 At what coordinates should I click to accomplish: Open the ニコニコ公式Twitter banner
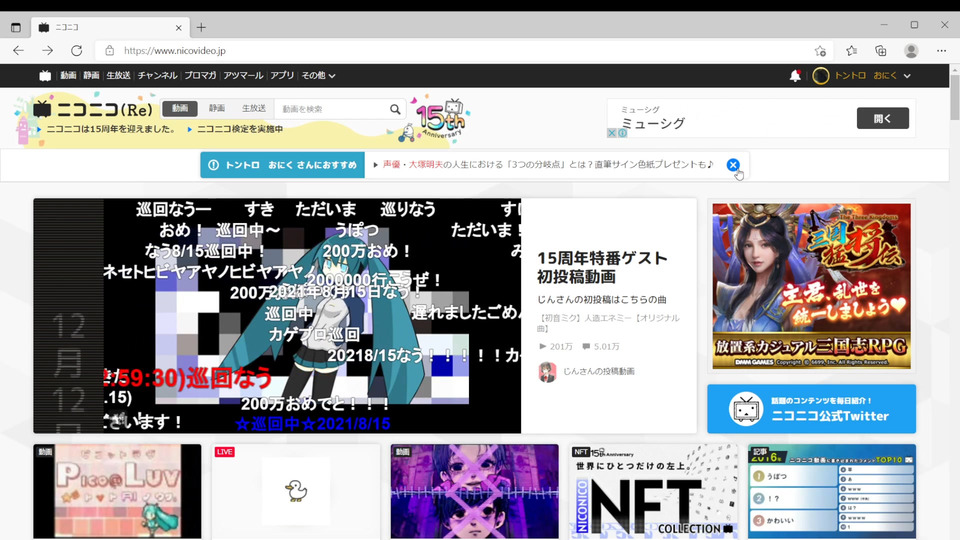(811, 409)
